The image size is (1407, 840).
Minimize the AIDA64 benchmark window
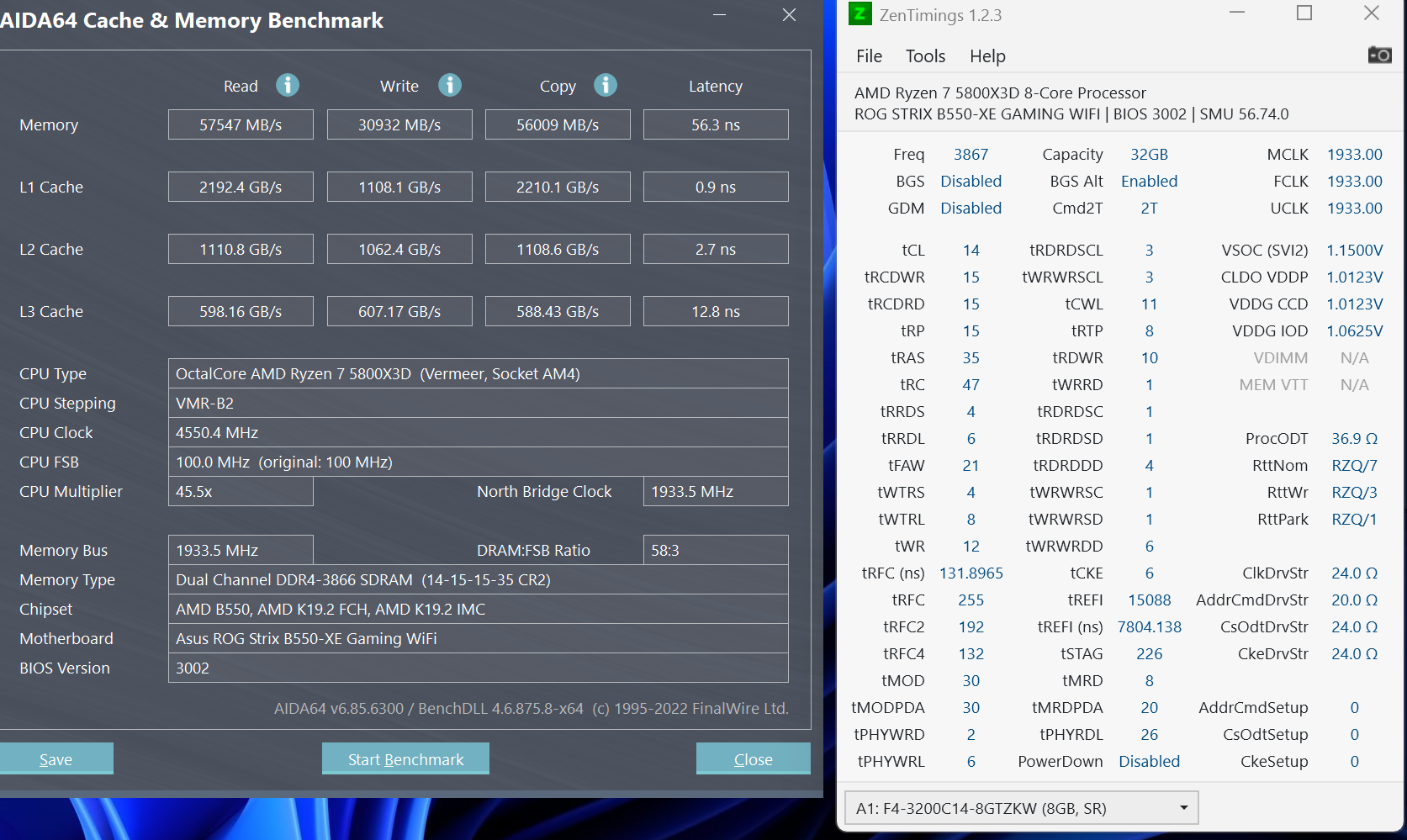point(719,15)
